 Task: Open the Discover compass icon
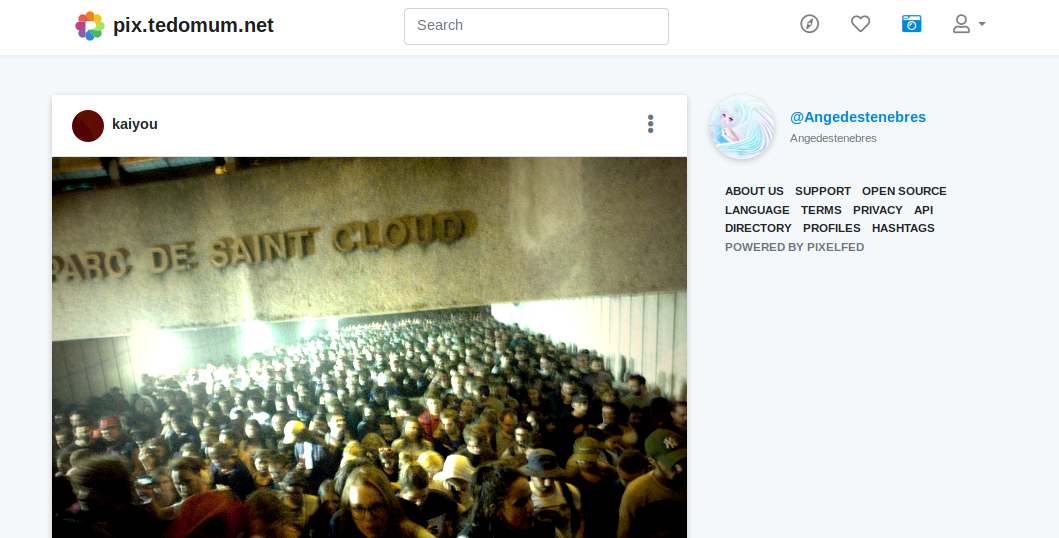[809, 24]
